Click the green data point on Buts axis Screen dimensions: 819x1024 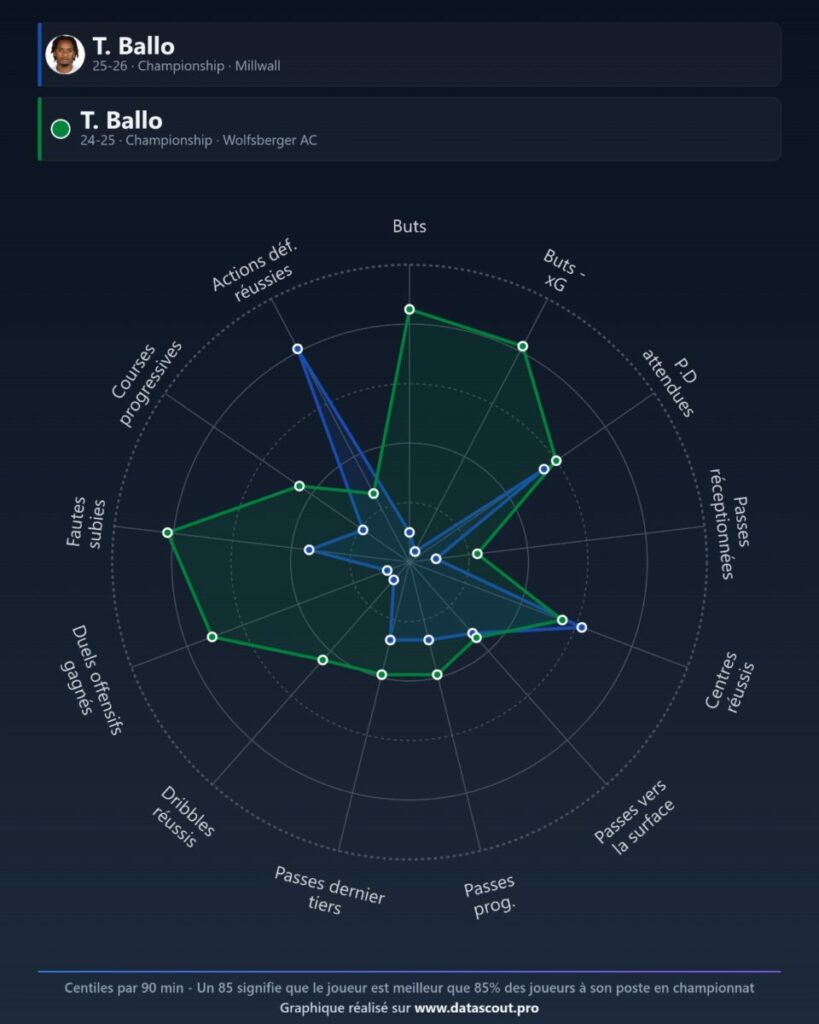410,309
